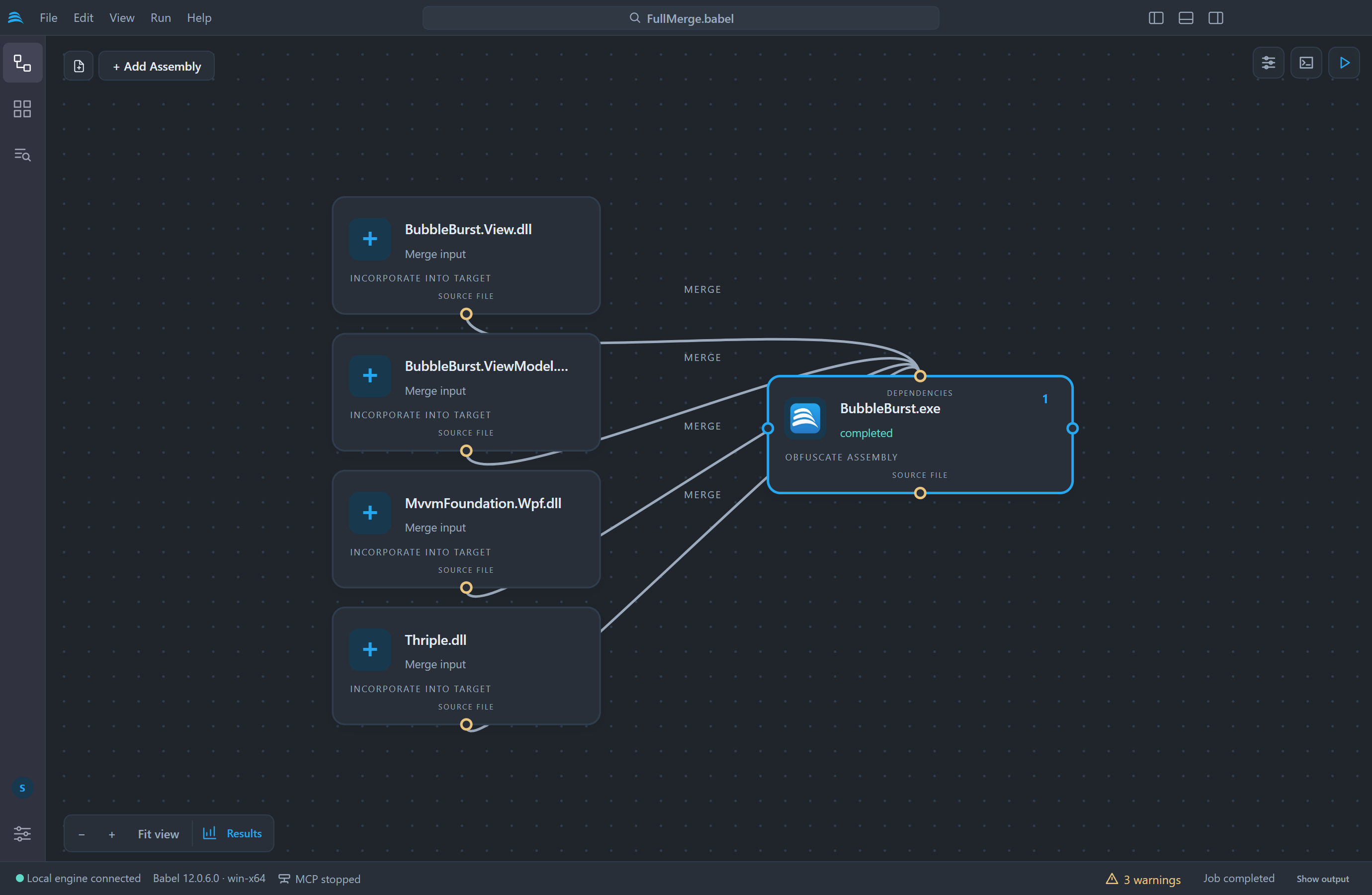Toggle the bottom panel layout
Screen dimensions: 1372x895
(1186, 18)
